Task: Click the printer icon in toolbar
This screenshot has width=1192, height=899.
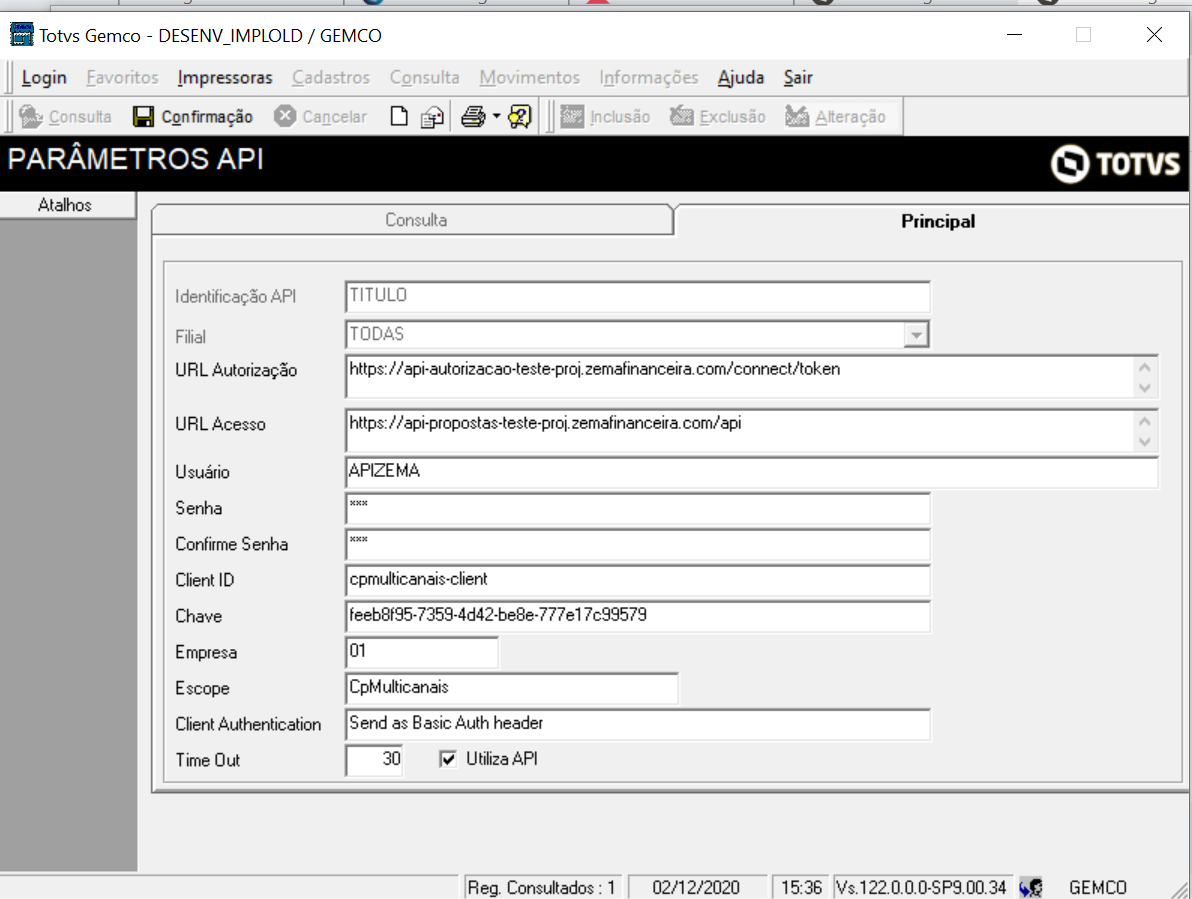Action: (473, 116)
